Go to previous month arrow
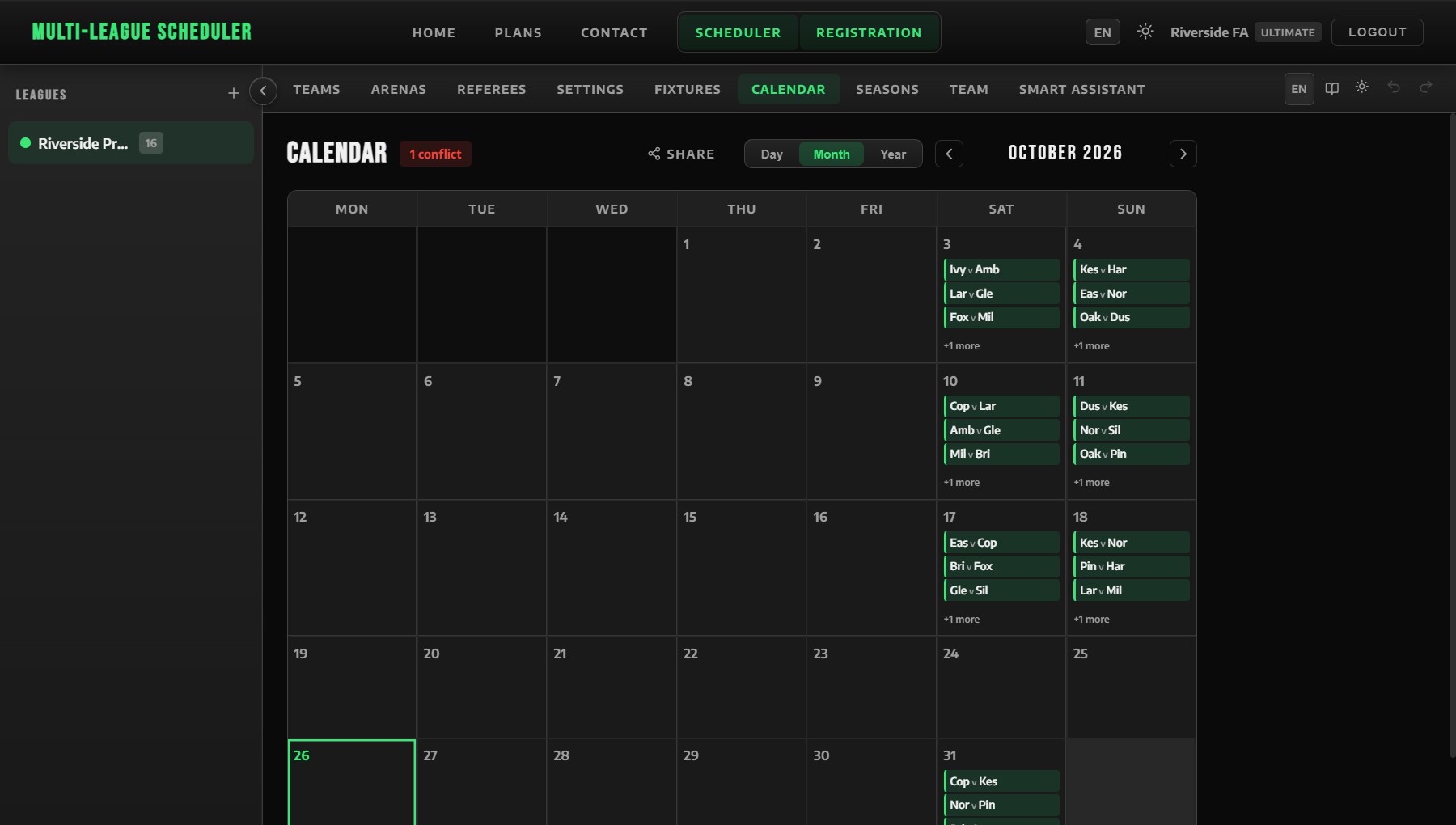The image size is (1456, 825). coord(949,154)
